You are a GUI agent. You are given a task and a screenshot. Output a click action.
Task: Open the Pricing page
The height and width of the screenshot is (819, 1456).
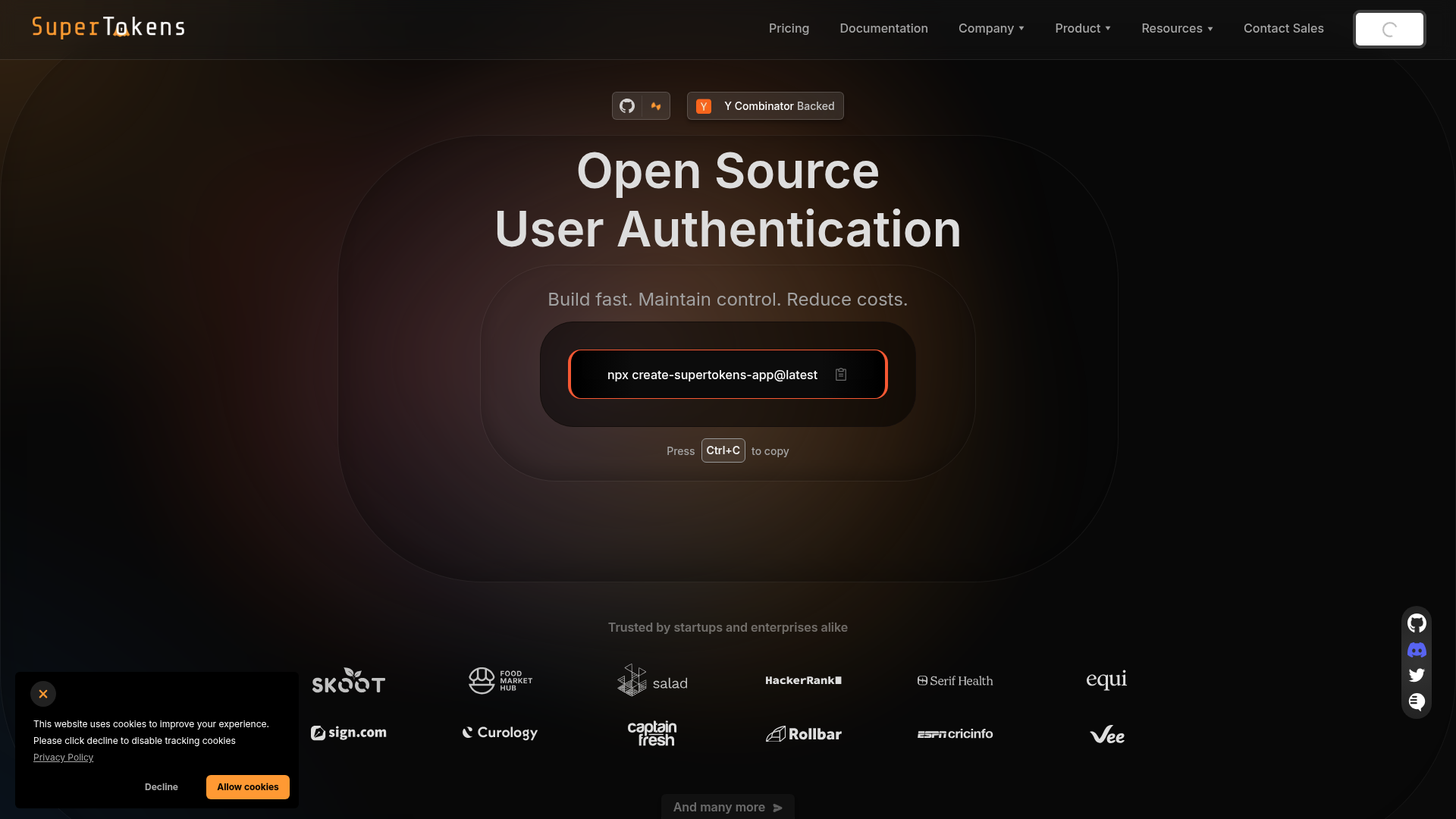click(789, 28)
